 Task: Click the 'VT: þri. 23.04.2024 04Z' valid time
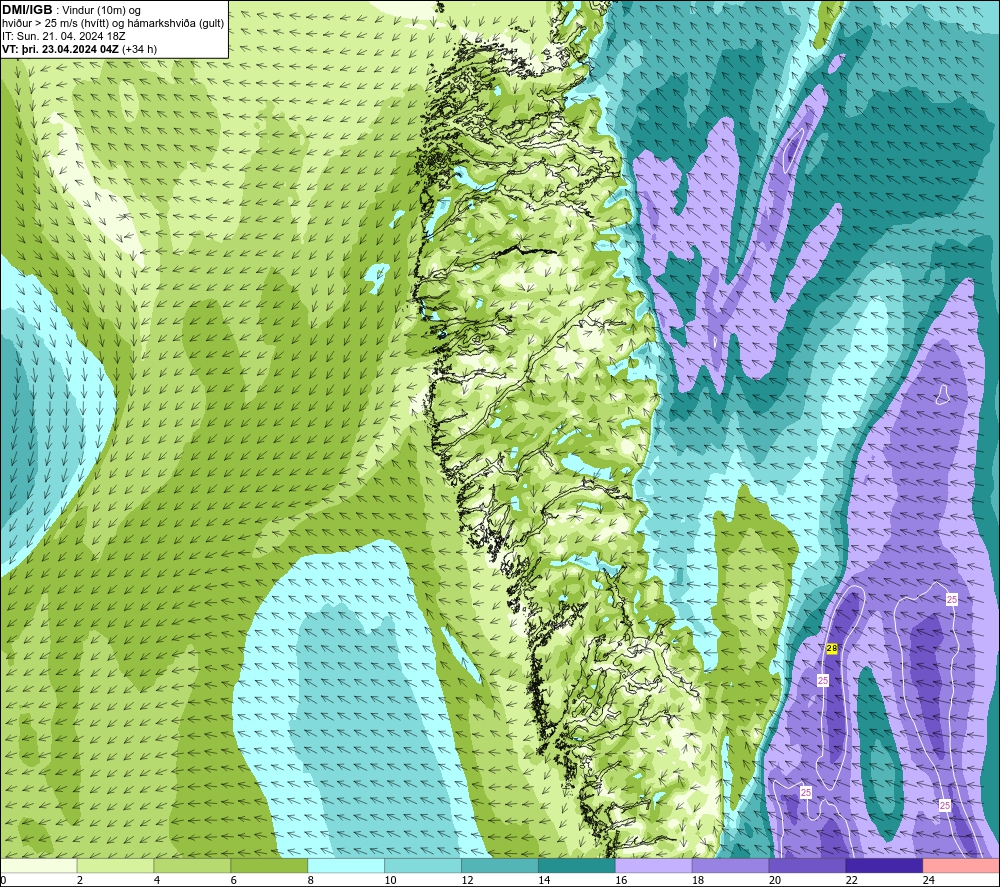click(60, 48)
